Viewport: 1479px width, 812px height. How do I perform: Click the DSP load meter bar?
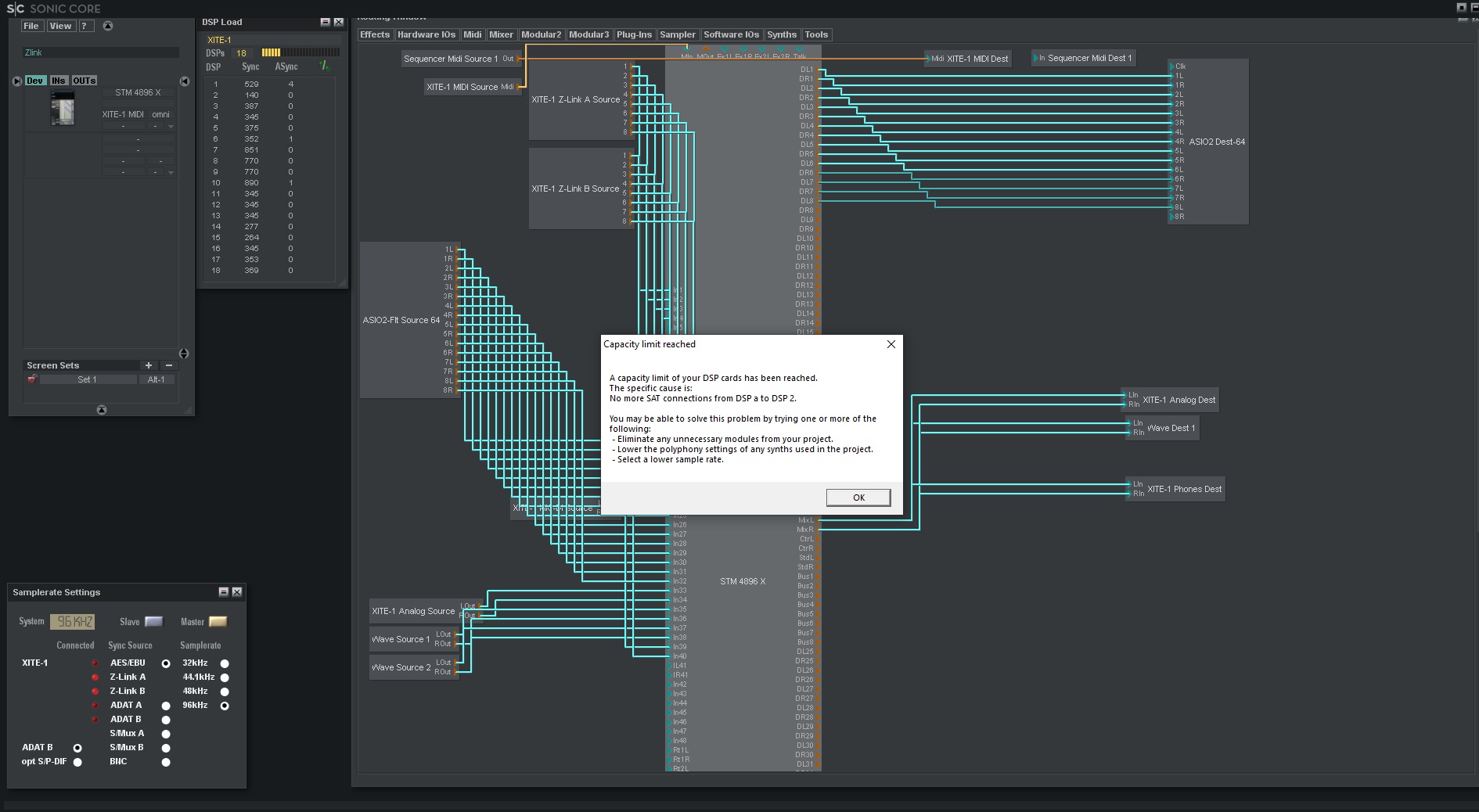300,52
